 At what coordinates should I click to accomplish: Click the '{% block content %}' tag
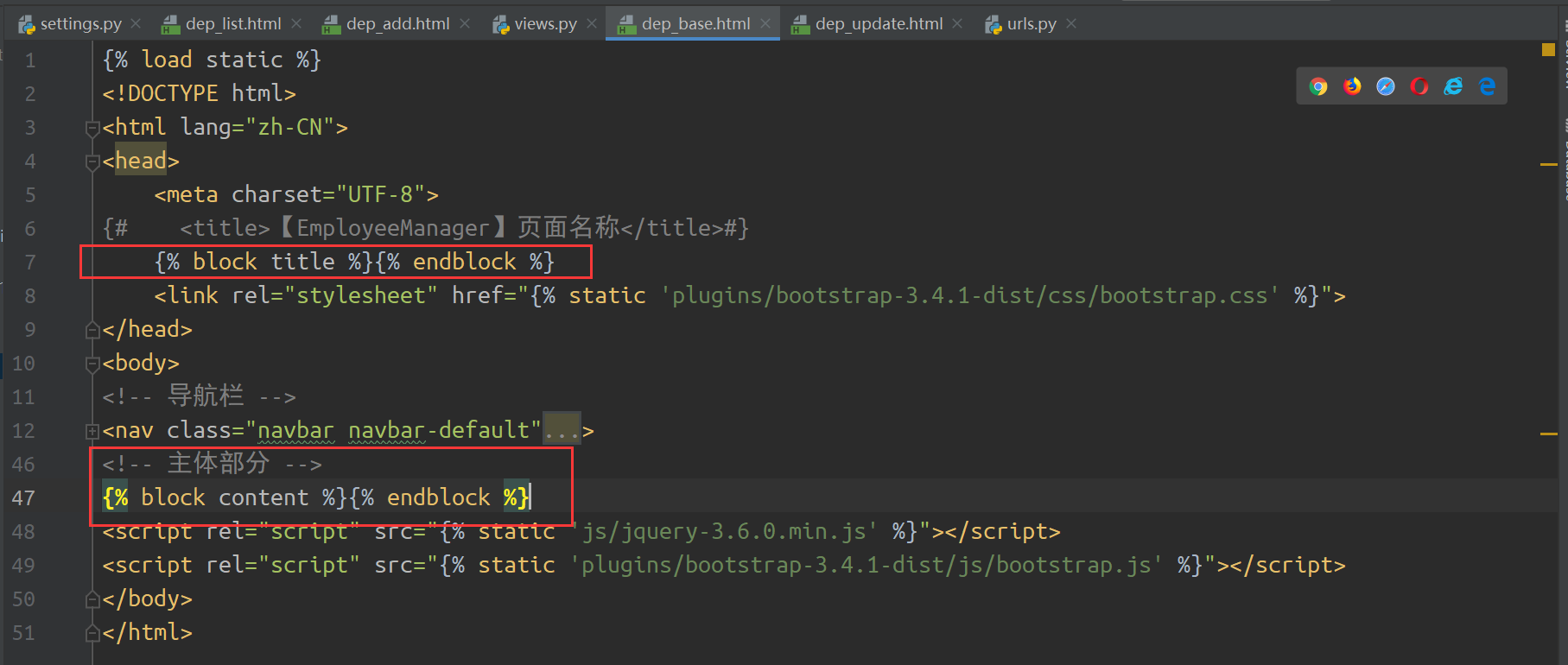[x=225, y=497]
